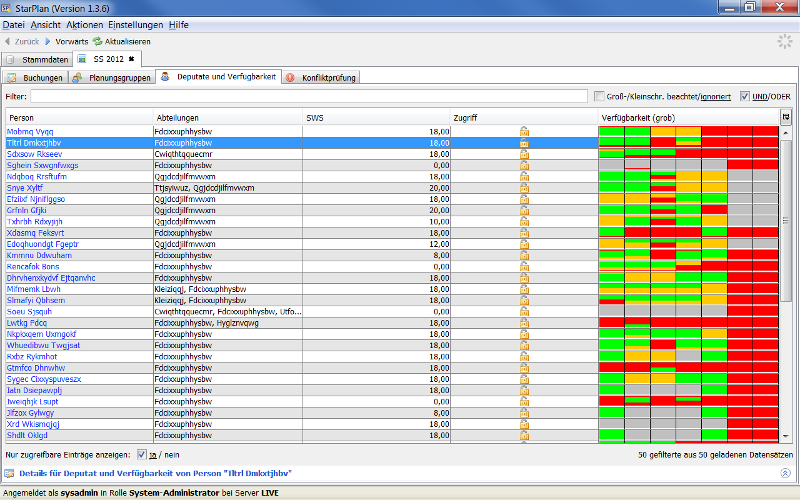Image resolution: width=800 pixels, height=500 pixels.
Task: Switch to the Deputate und Verfügbarkeit tab
Action: 218,77
